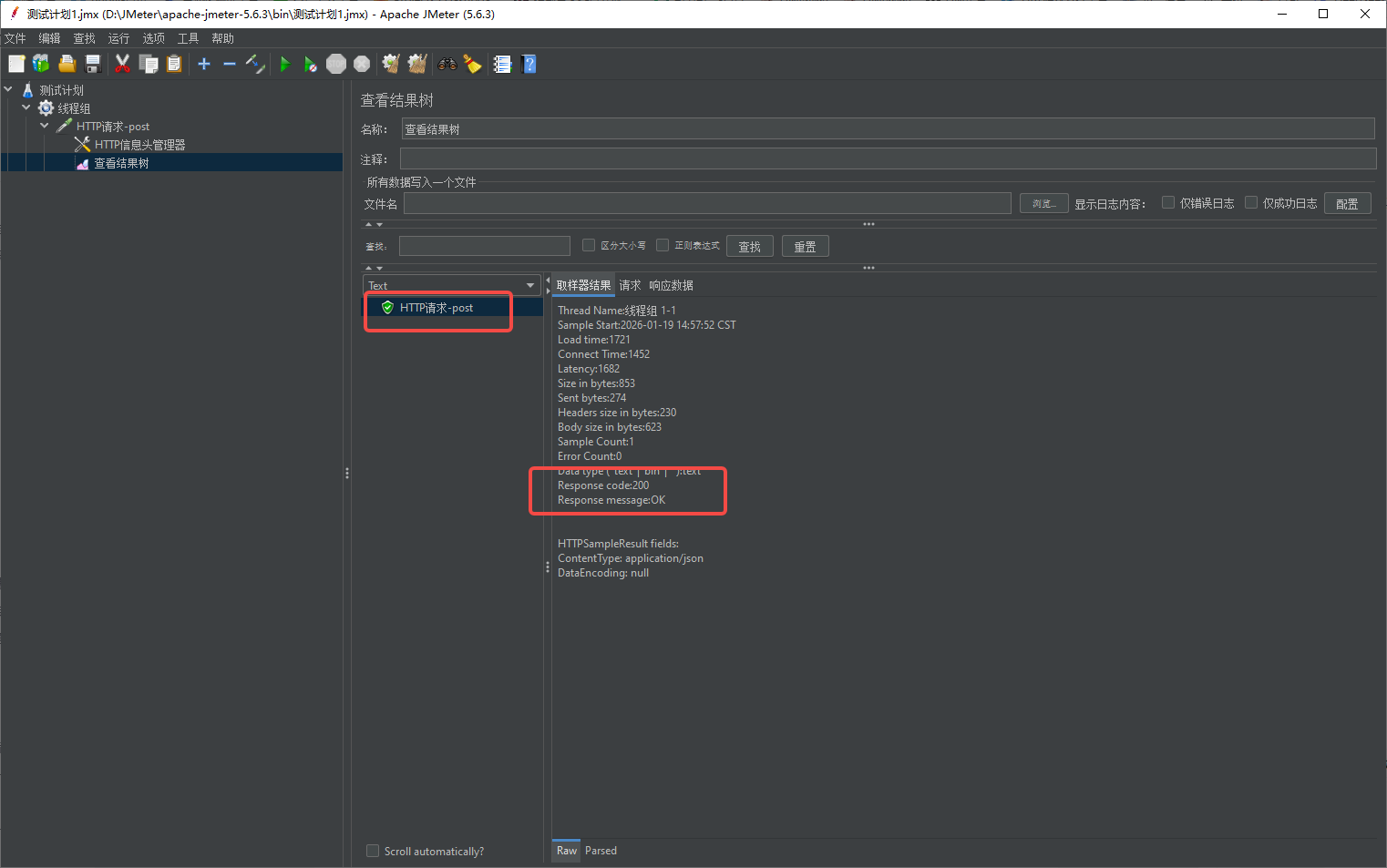This screenshot has width=1387, height=868.
Task: Click the Response message:OK line
Action: [611, 500]
